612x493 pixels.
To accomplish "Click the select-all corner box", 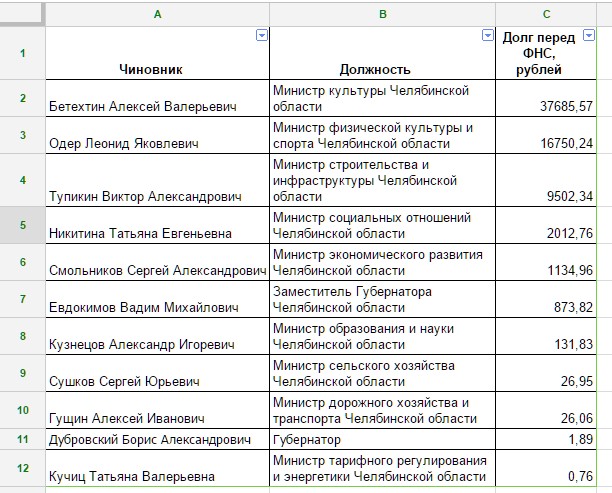I will tap(22, 14).
